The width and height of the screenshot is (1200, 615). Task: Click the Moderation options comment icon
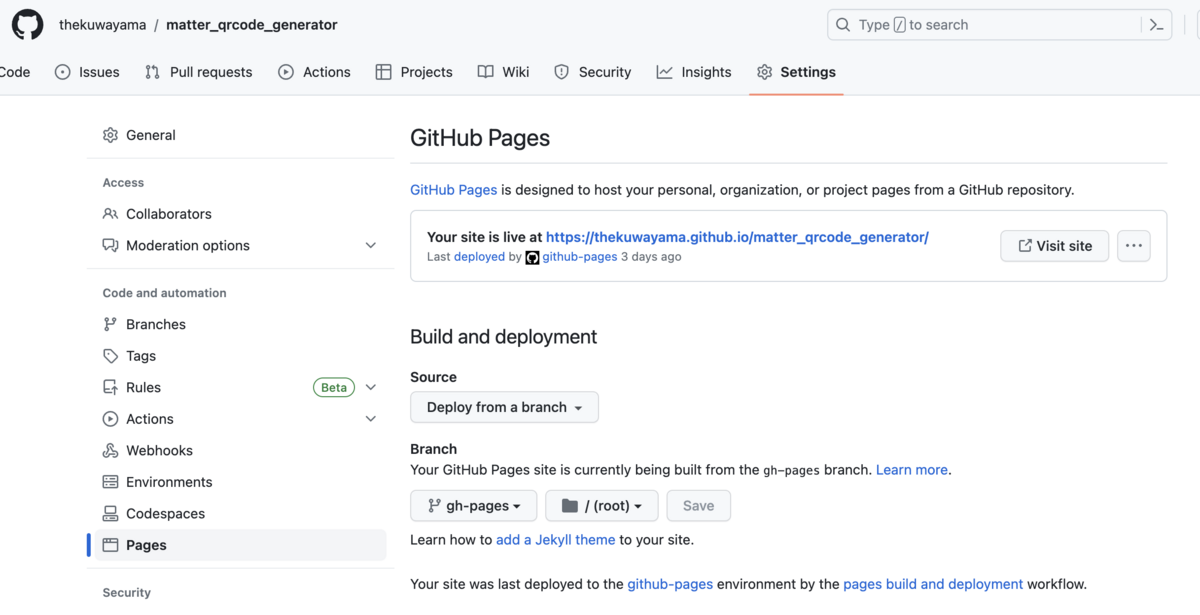coord(111,245)
